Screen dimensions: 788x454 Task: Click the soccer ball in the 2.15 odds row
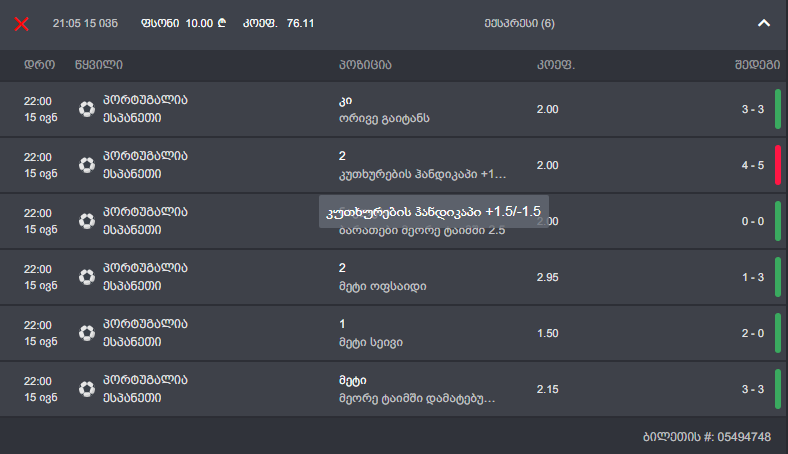click(87, 389)
